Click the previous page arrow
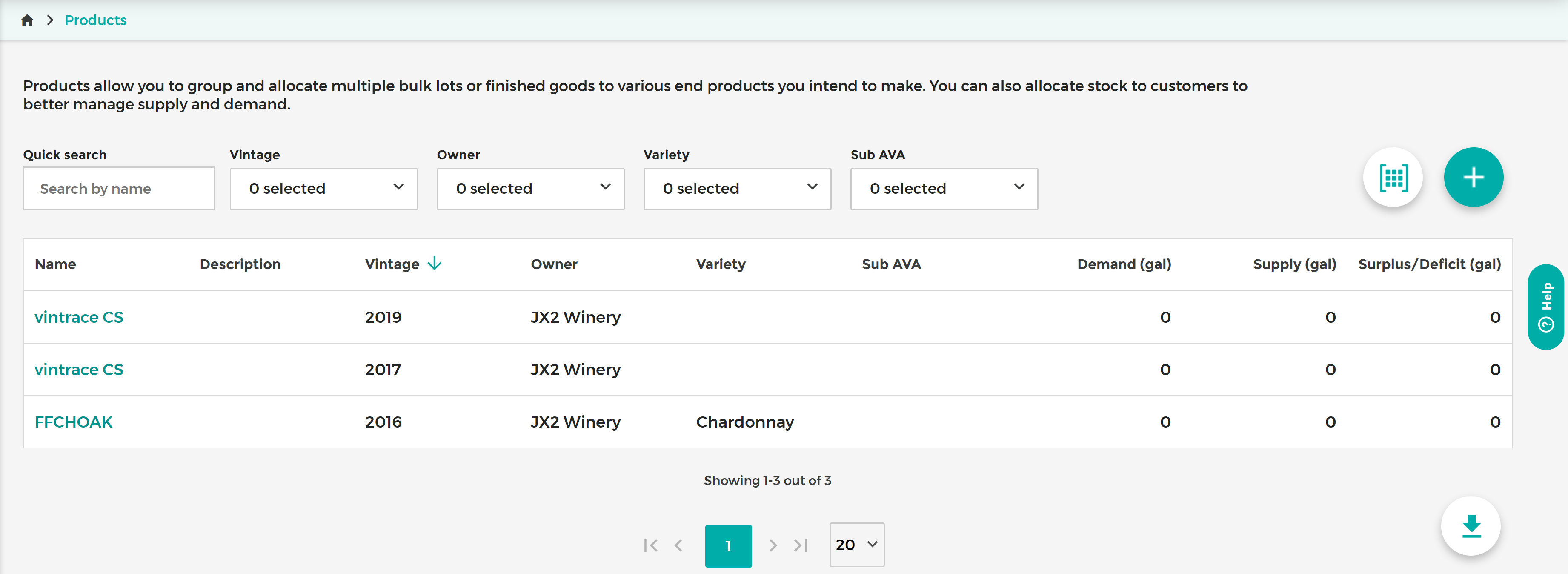Screen dimensions: 1568x574 point(679,545)
